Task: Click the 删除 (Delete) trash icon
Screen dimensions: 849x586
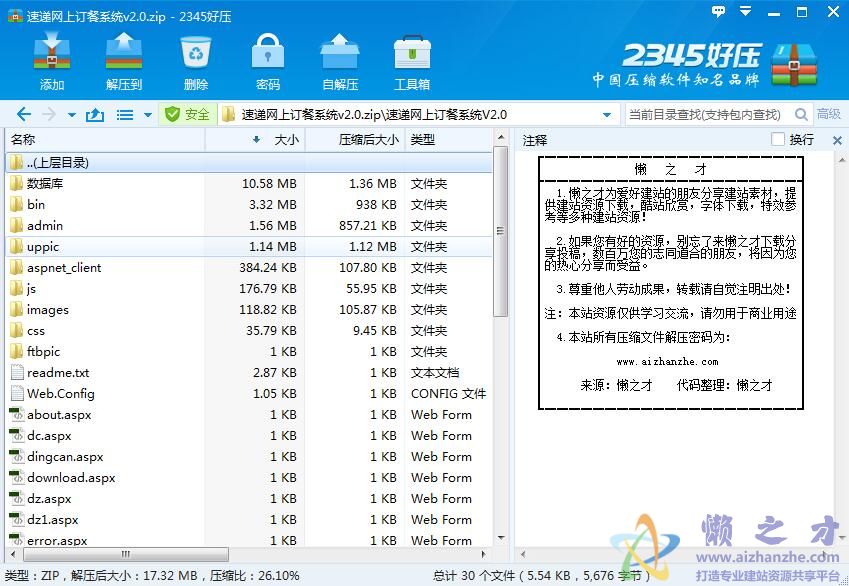Action: [x=195, y=51]
